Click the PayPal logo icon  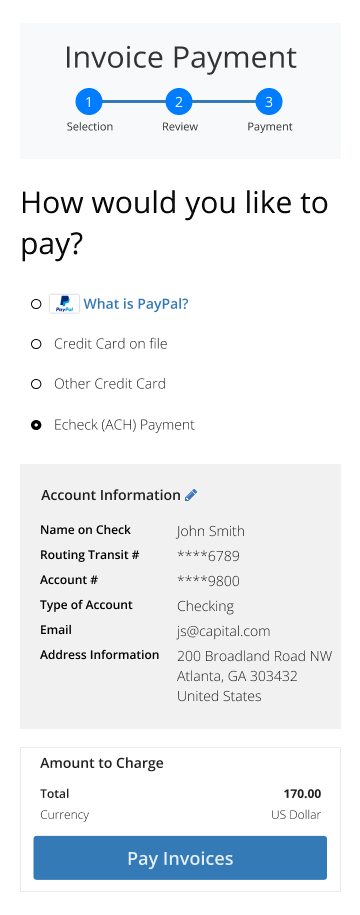point(64,304)
